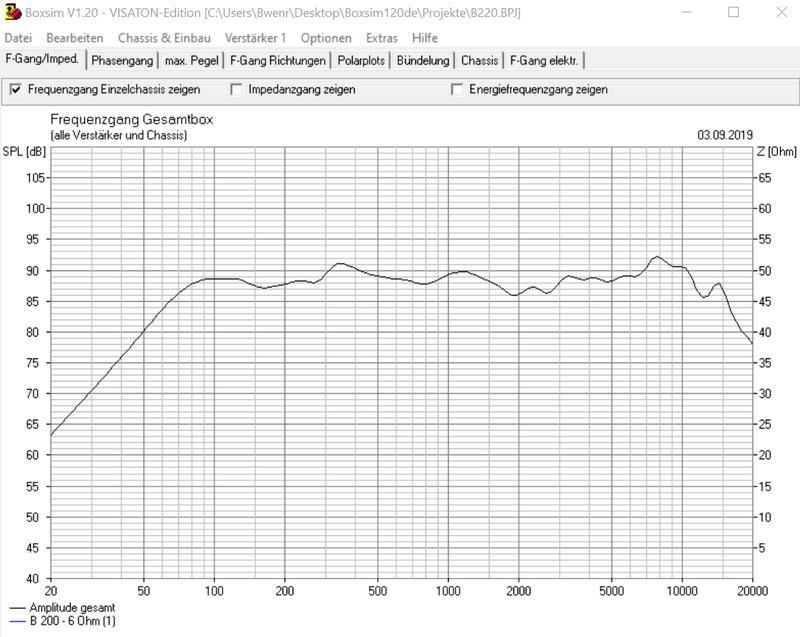Click the Z [Ohm] axis label

[777, 151]
